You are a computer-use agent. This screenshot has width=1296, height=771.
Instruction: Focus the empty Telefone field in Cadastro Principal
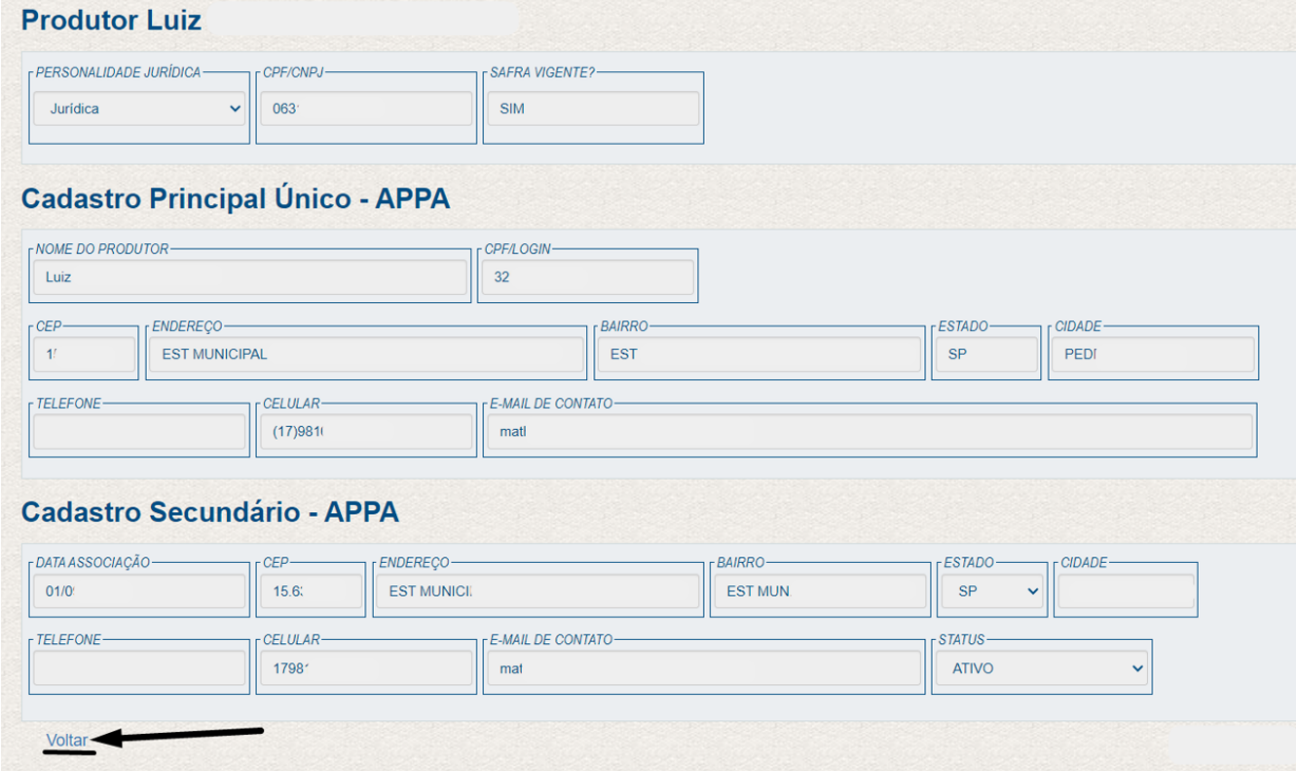139,432
